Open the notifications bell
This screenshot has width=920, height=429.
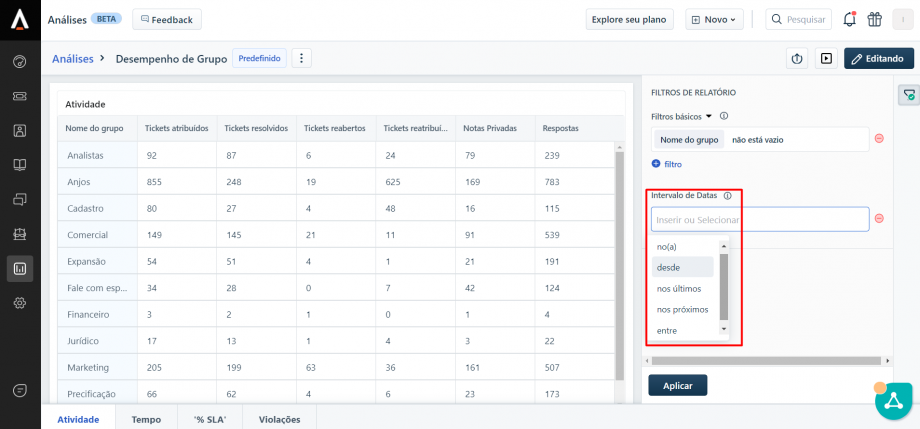tap(849, 19)
